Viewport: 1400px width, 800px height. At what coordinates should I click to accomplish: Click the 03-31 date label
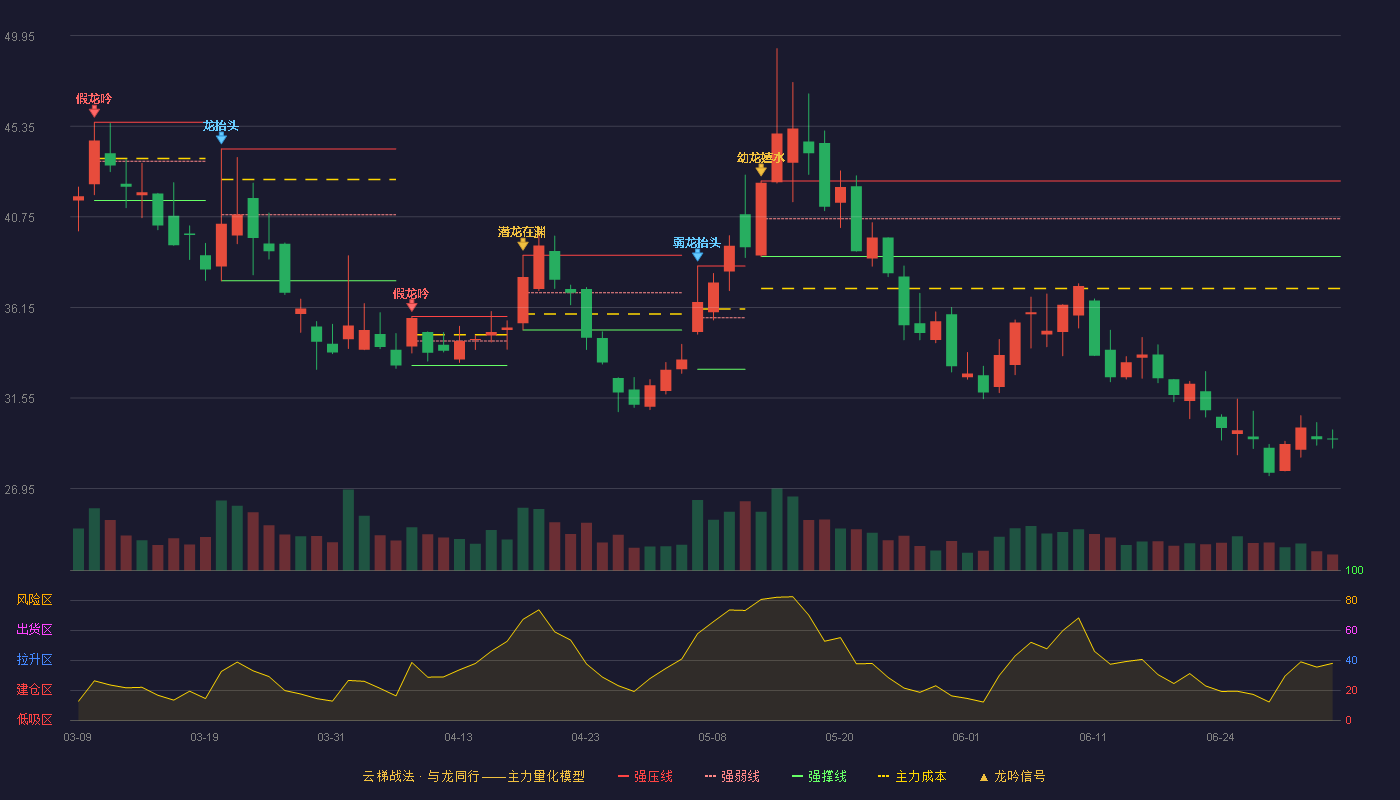[332, 737]
